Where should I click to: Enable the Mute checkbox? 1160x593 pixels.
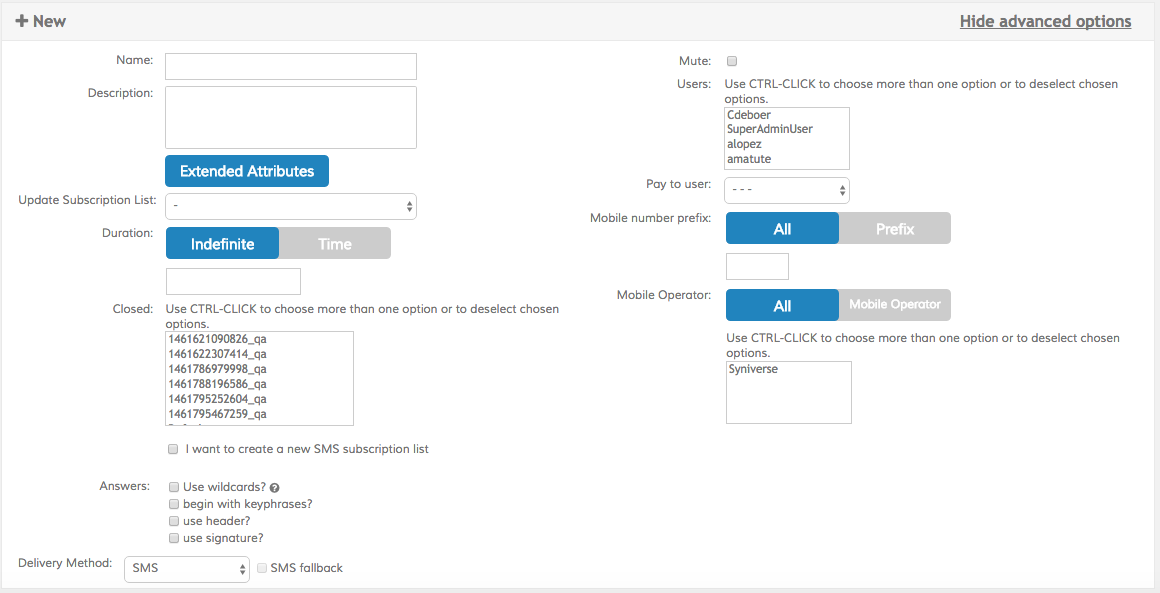click(x=732, y=61)
